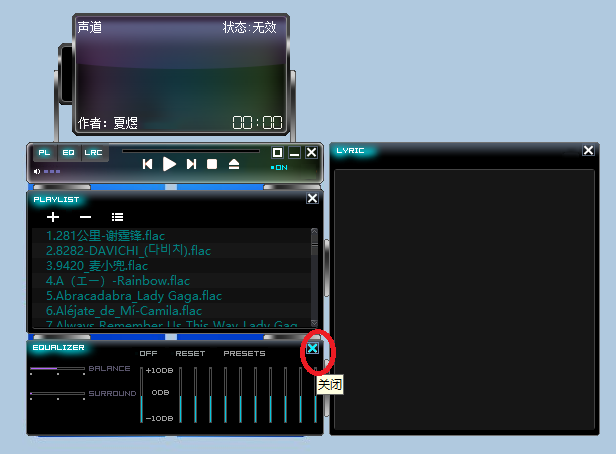Toggle the lyrics panel with LRC

point(93,153)
